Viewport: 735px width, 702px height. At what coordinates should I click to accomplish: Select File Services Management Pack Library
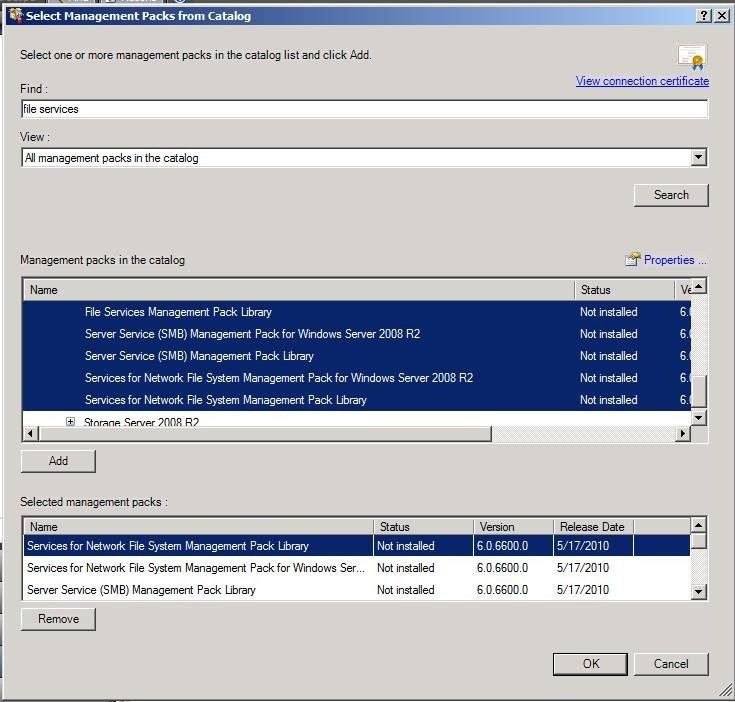click(356, 312)
